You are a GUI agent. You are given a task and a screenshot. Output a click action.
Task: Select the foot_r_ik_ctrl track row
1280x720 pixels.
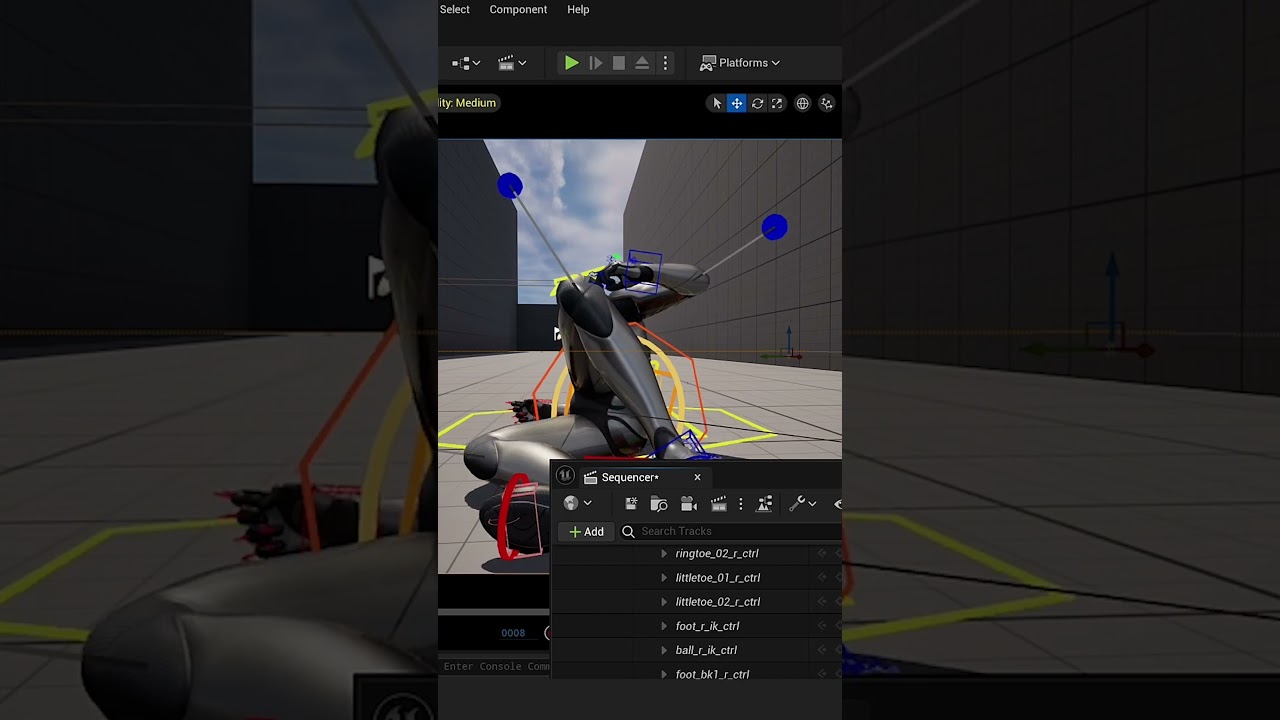pos(697,626)
